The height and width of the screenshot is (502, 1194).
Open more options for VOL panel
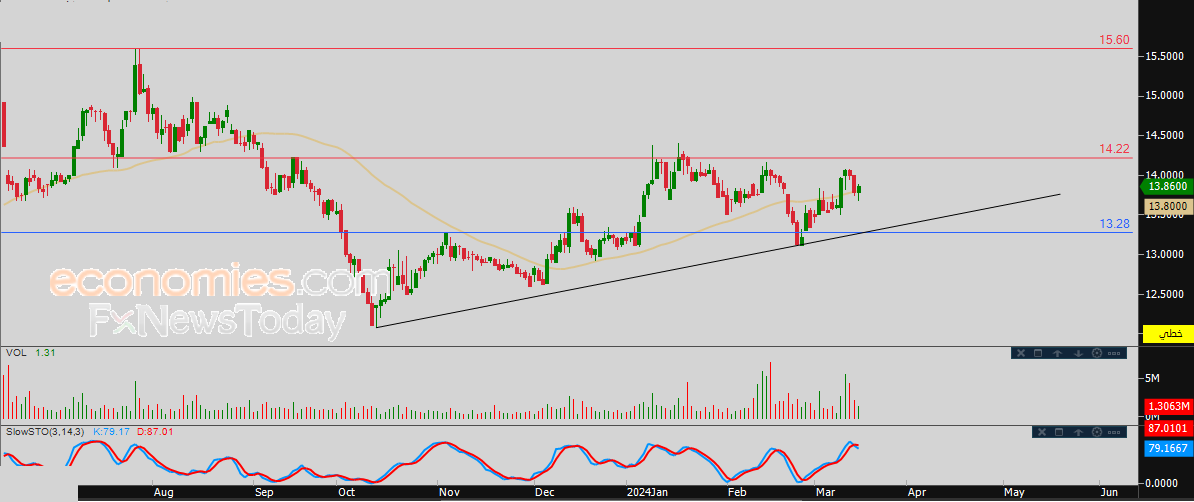[1114, 353]
